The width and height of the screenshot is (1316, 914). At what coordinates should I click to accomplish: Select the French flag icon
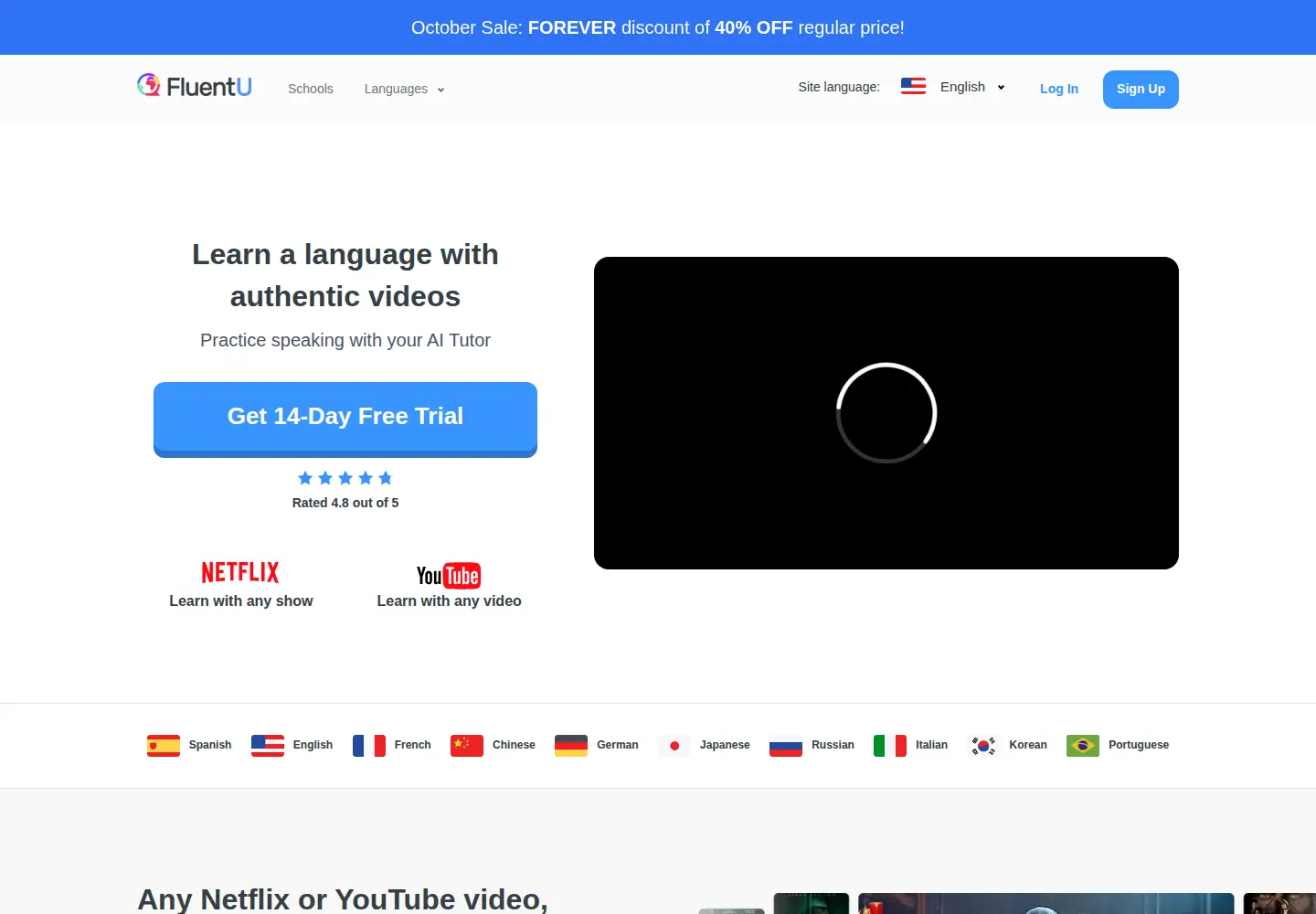point(369,746)
